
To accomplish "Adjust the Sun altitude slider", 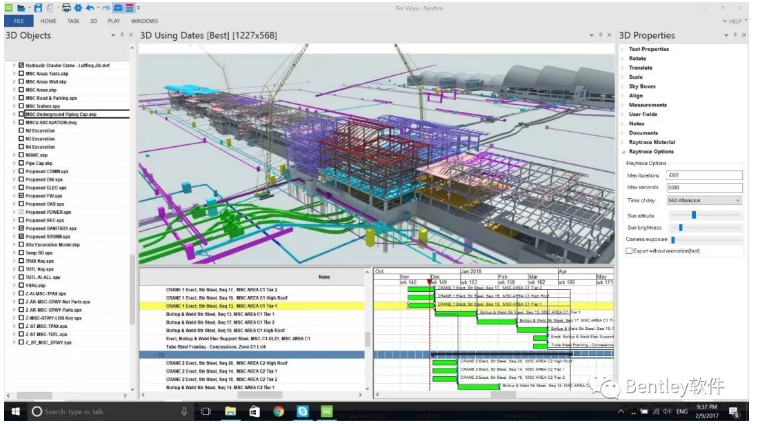I will (x=694, y=215).
